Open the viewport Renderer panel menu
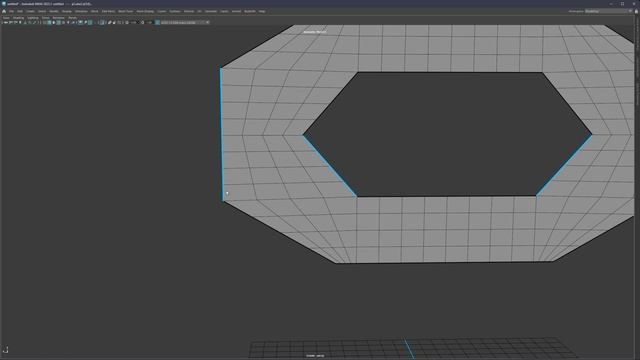The height and width of the screenshot is (360, 640). [x=58, y=18]
